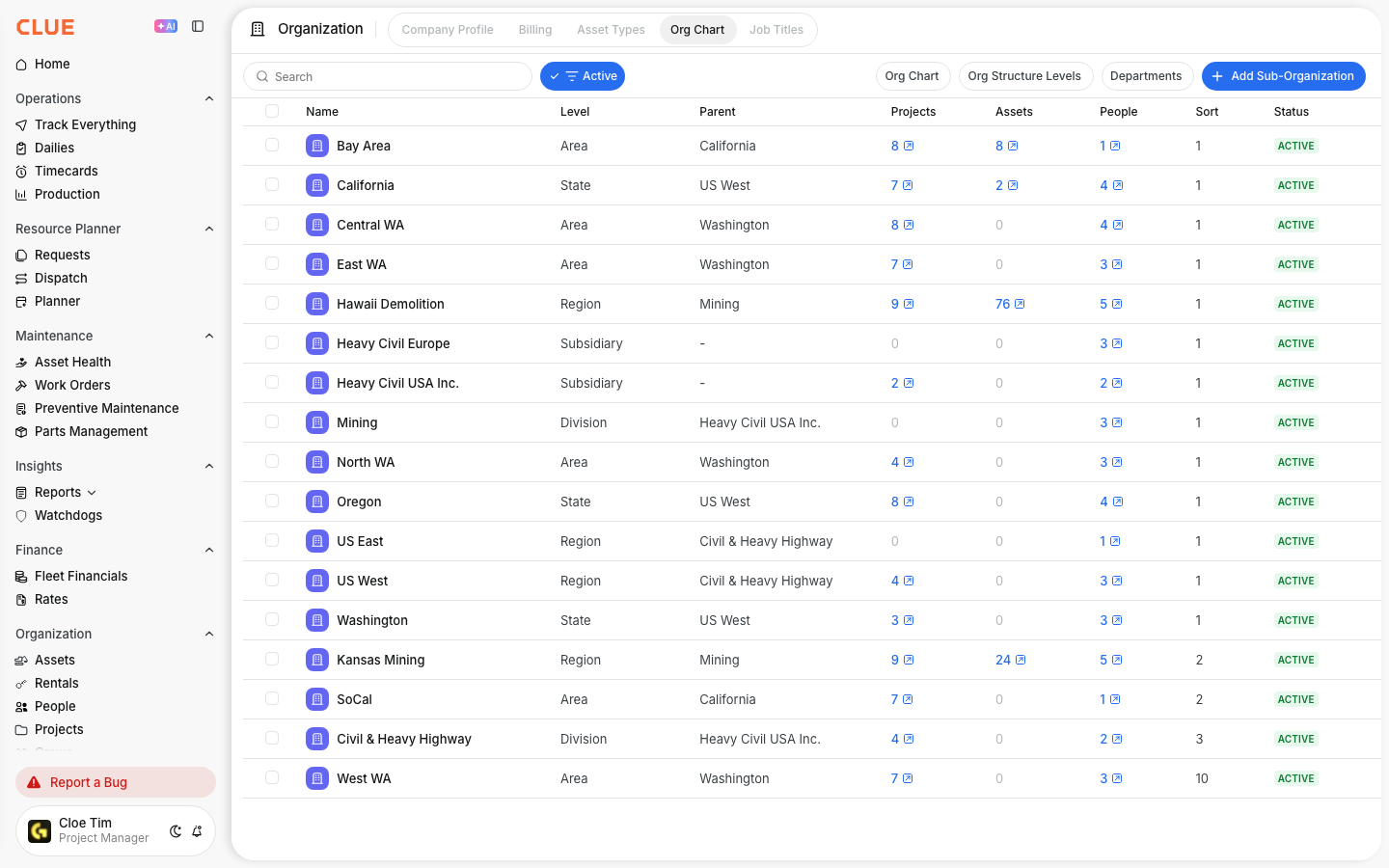The width and height of the screenshot is (1389, 868).
Task: Open notifications bell icon
Action: [x=197, y=831]
